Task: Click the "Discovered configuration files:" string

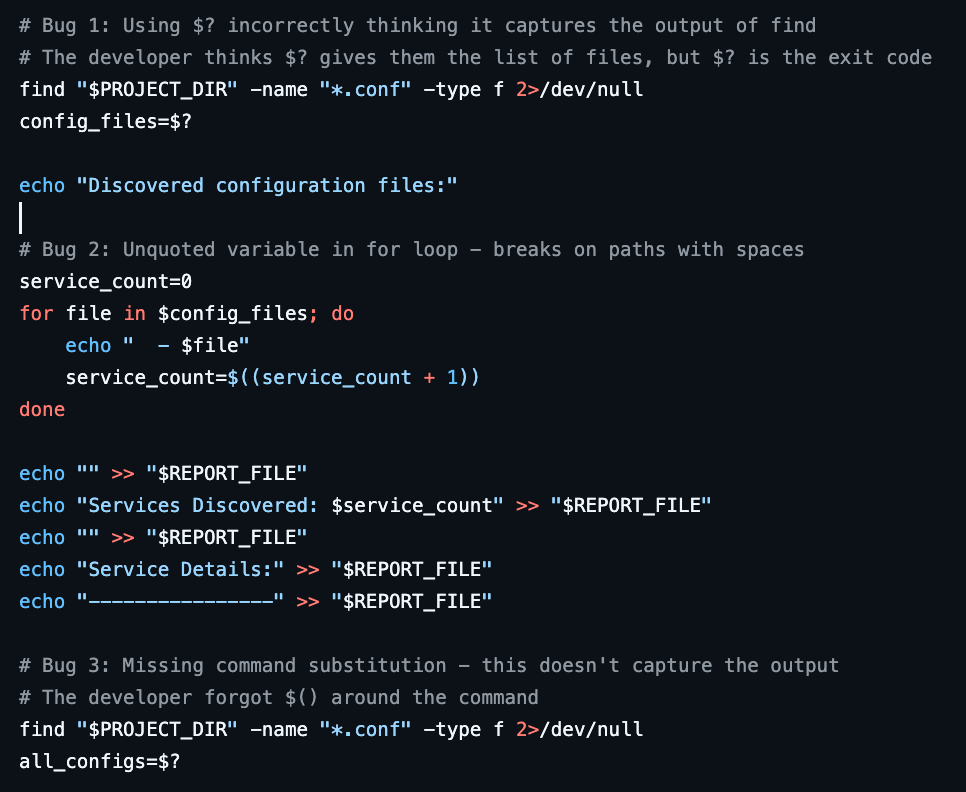Action: coord(266,185)
